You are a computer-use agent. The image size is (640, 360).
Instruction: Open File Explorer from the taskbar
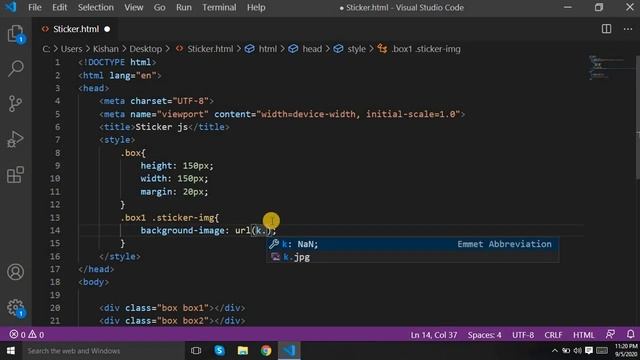coord(243,351)
